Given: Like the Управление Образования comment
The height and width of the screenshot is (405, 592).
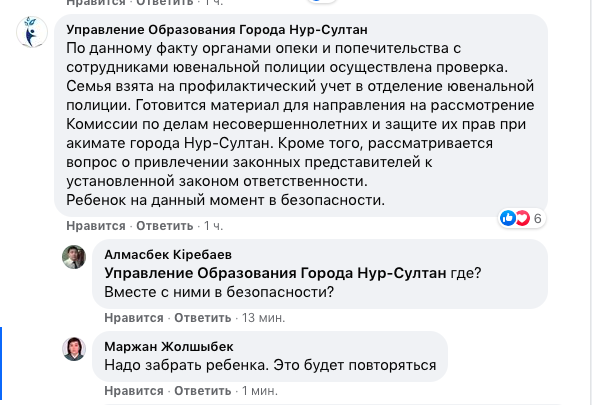Looking at the screenshot, I should pyautogui.click(x=96, y=226).
